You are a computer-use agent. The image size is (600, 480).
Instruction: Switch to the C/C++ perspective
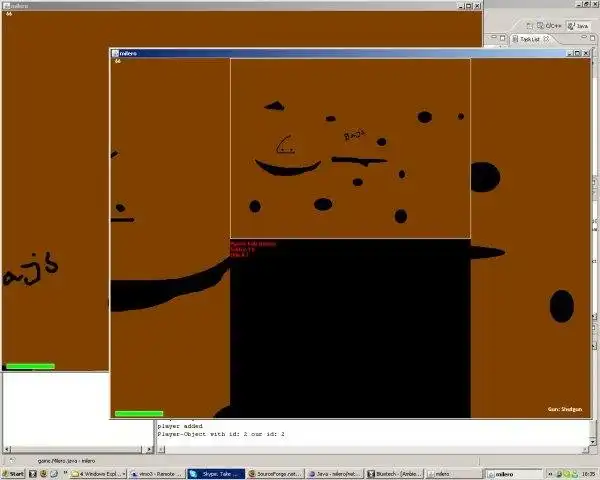pos(549,26)
